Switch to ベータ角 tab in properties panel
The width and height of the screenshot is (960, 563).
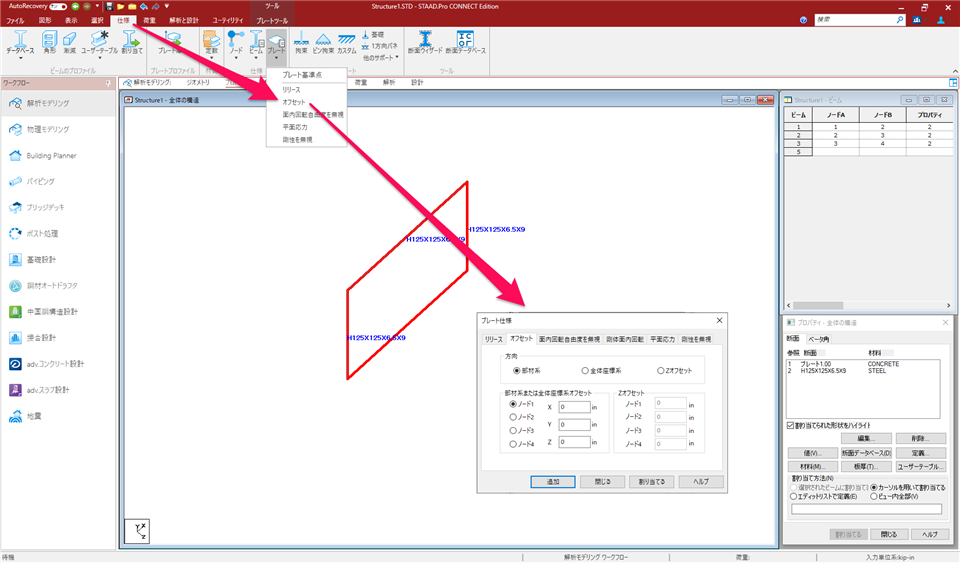point(818,339)
